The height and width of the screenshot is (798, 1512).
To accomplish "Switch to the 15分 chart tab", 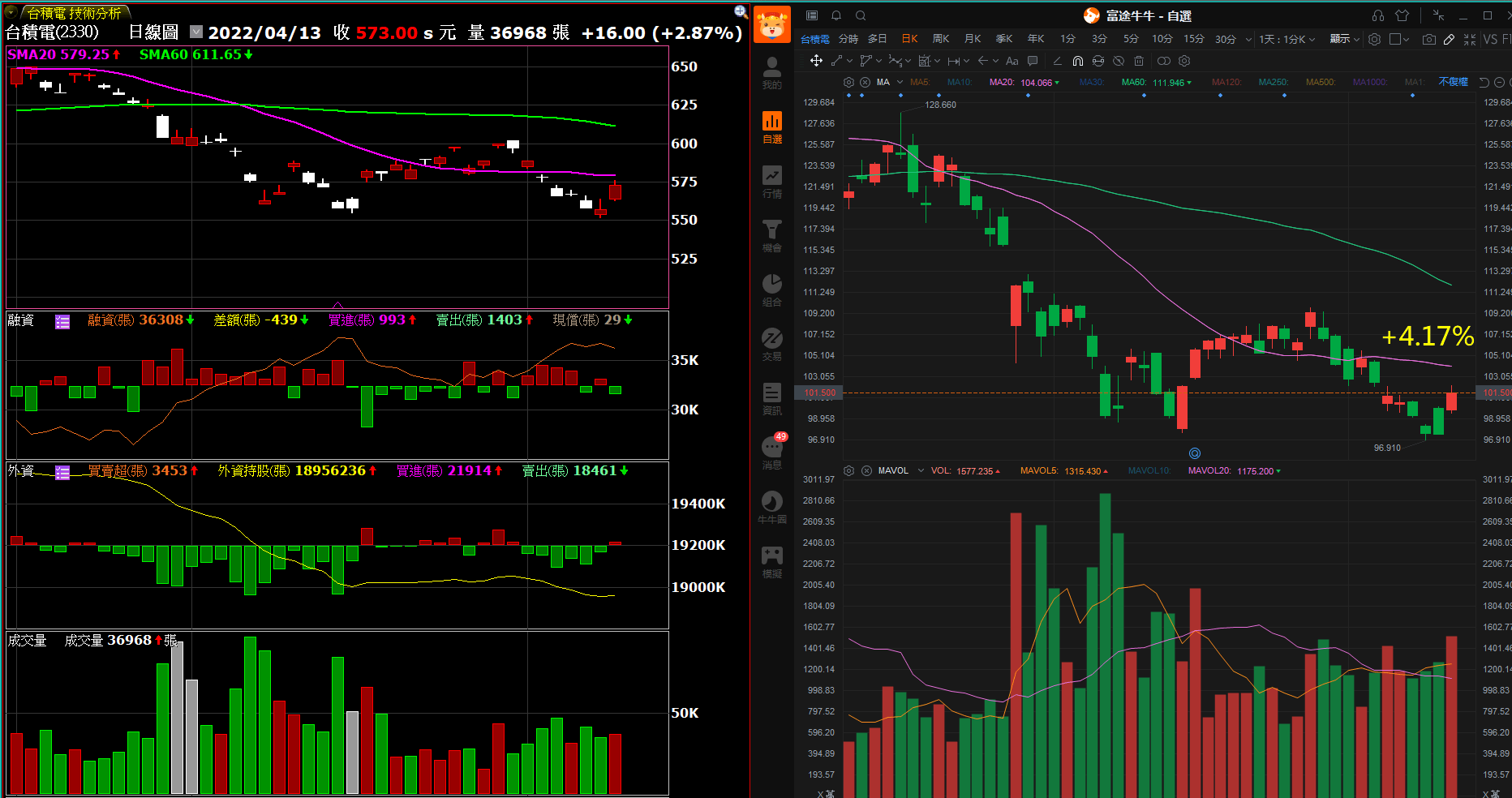I will (1194, 39).
